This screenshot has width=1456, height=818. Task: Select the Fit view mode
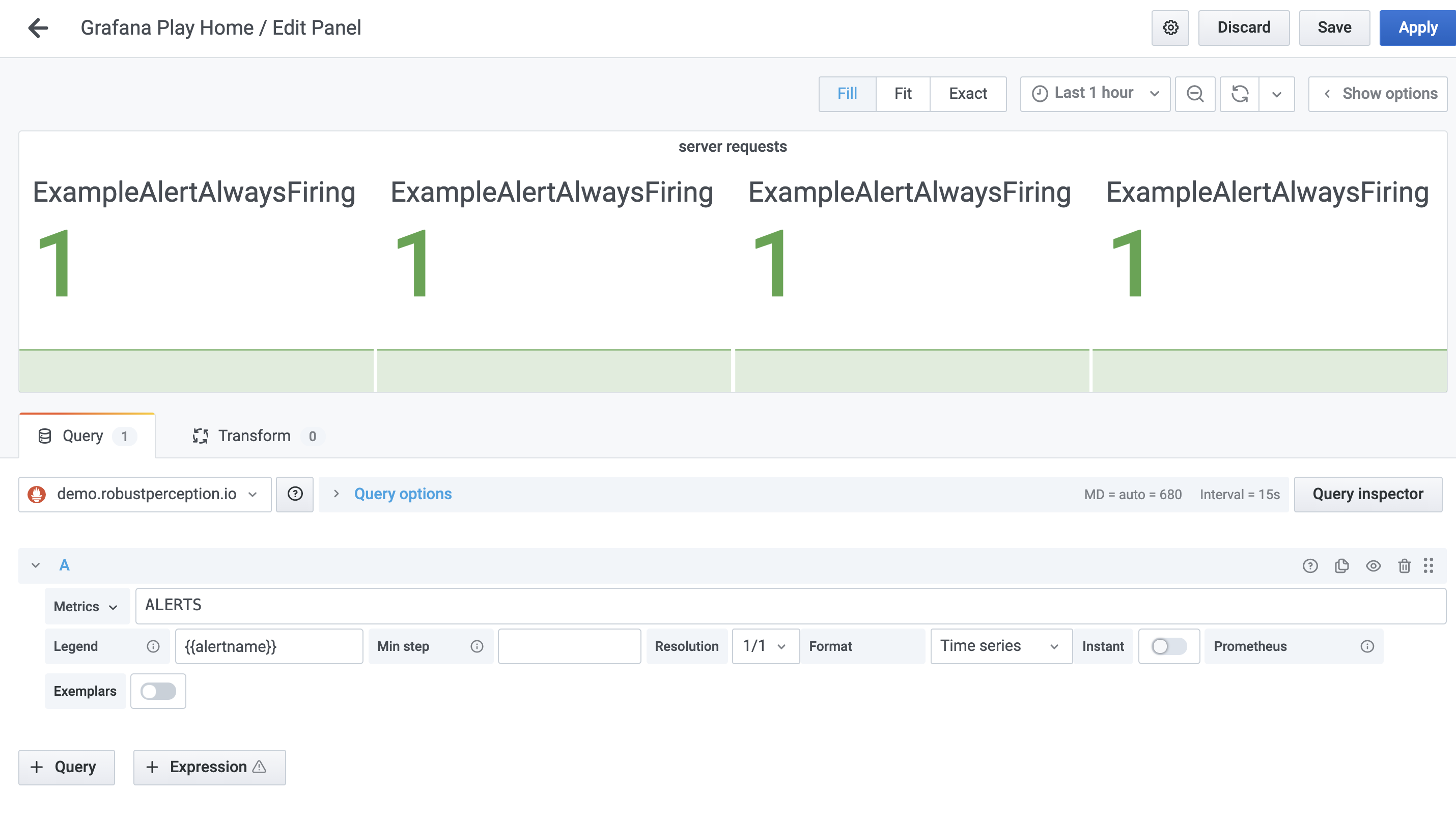(x=903, y=94)
